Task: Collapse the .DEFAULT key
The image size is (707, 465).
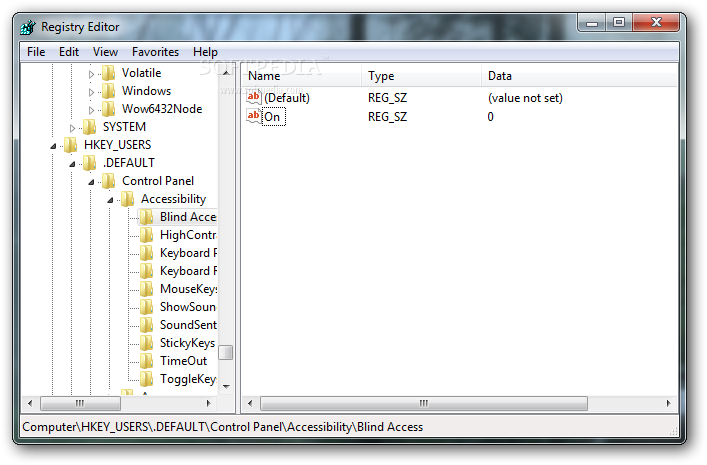Action: (72, 164)
